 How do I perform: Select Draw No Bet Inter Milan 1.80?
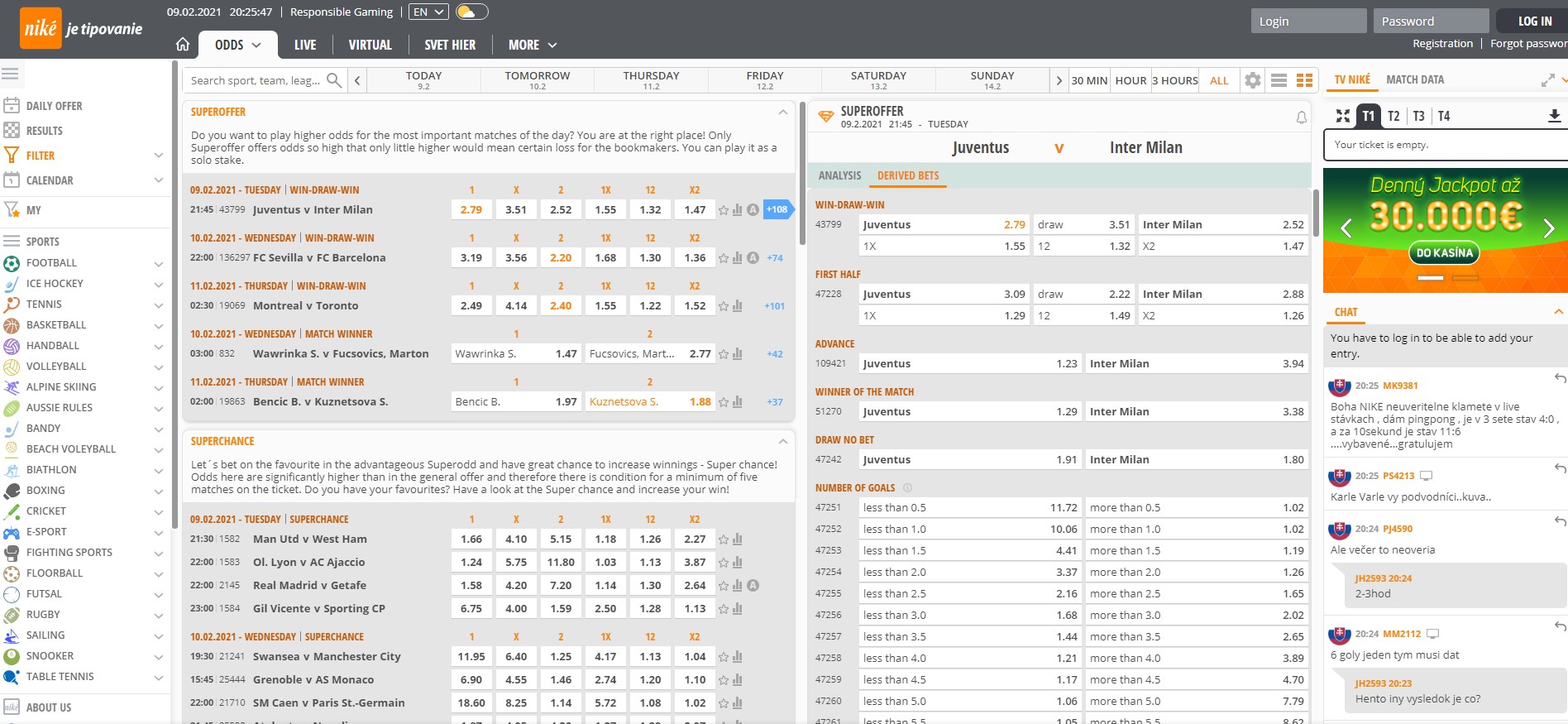1197,460
